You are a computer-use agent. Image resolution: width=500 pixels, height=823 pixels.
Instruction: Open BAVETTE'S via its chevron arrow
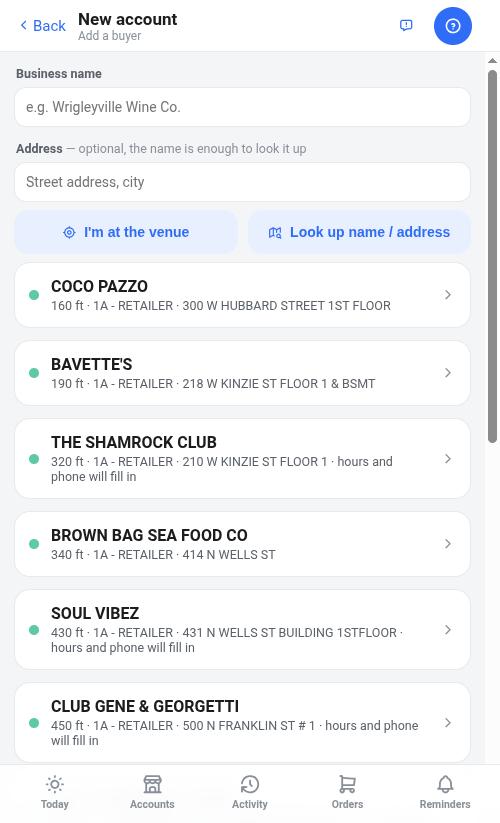[x=448, y=373]
